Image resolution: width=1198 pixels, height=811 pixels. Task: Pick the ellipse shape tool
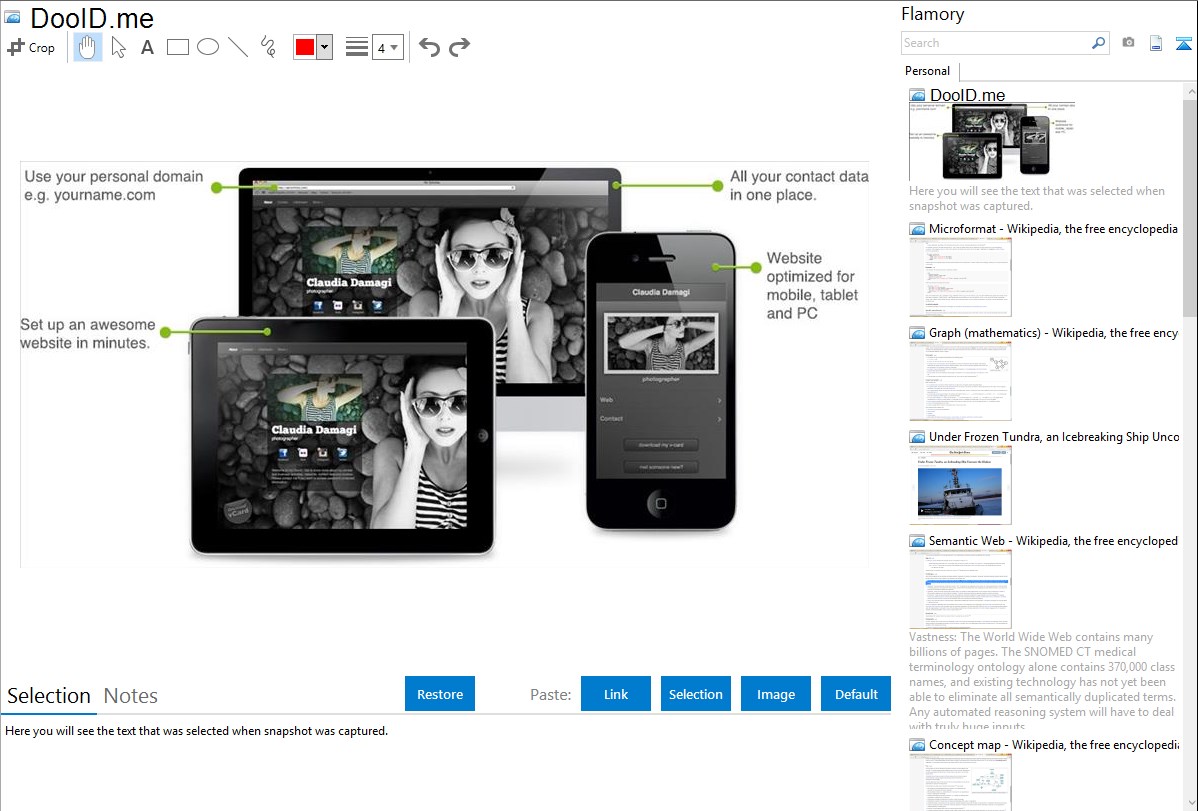pyautogui.click(x=208, y=47)
